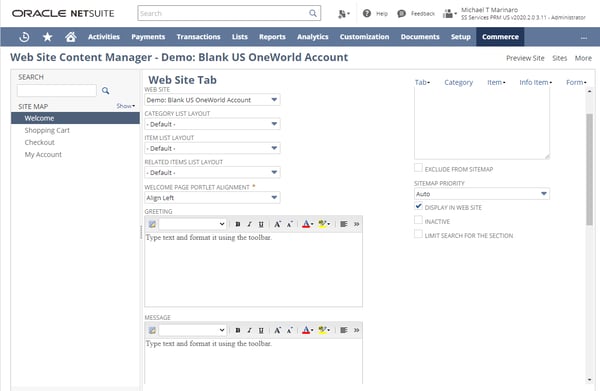Open the Help question mark icon

tap(367, 13)
